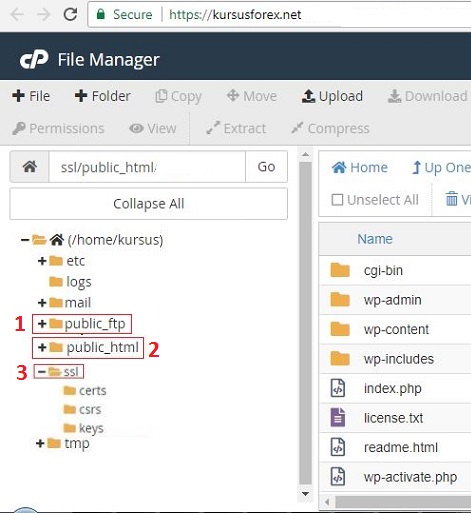Collapse the ssl folder in tree
Screen dimensions: 471x513
click(x=41, y=371)
